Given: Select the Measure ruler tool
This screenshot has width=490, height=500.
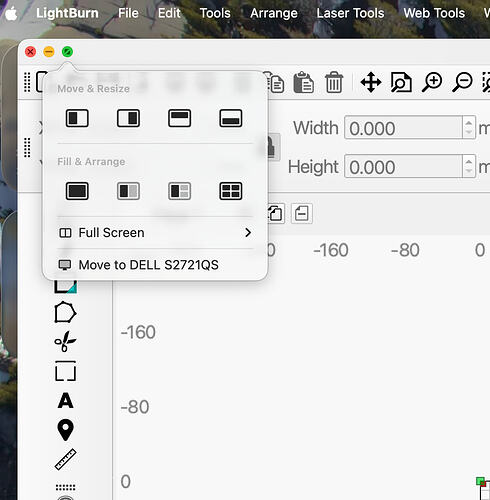Looking at the screenshot, I should 65,459.
